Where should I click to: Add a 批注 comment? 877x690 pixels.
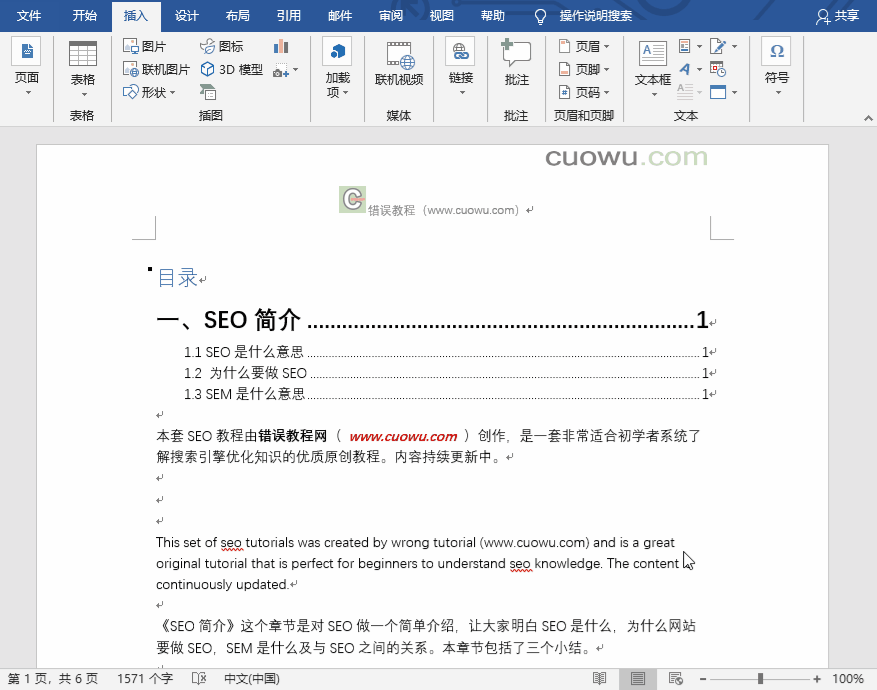(516, 64)
